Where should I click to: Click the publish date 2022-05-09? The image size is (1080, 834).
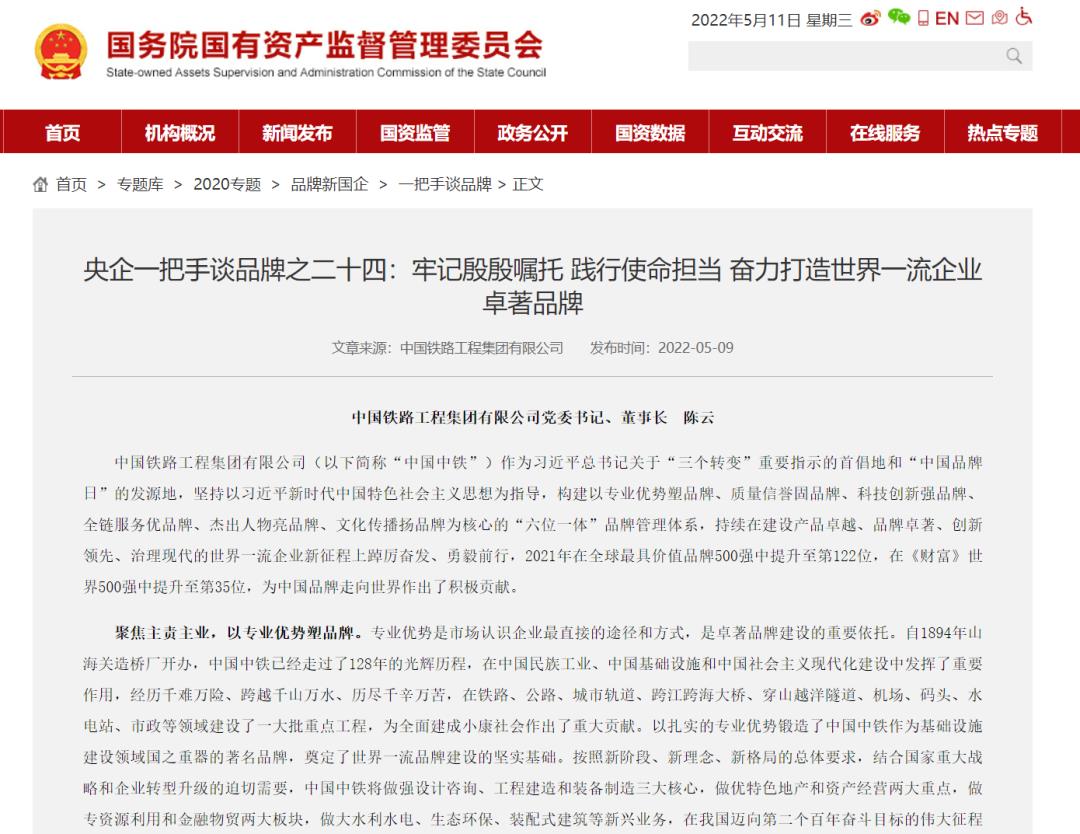tap(696, 348)
